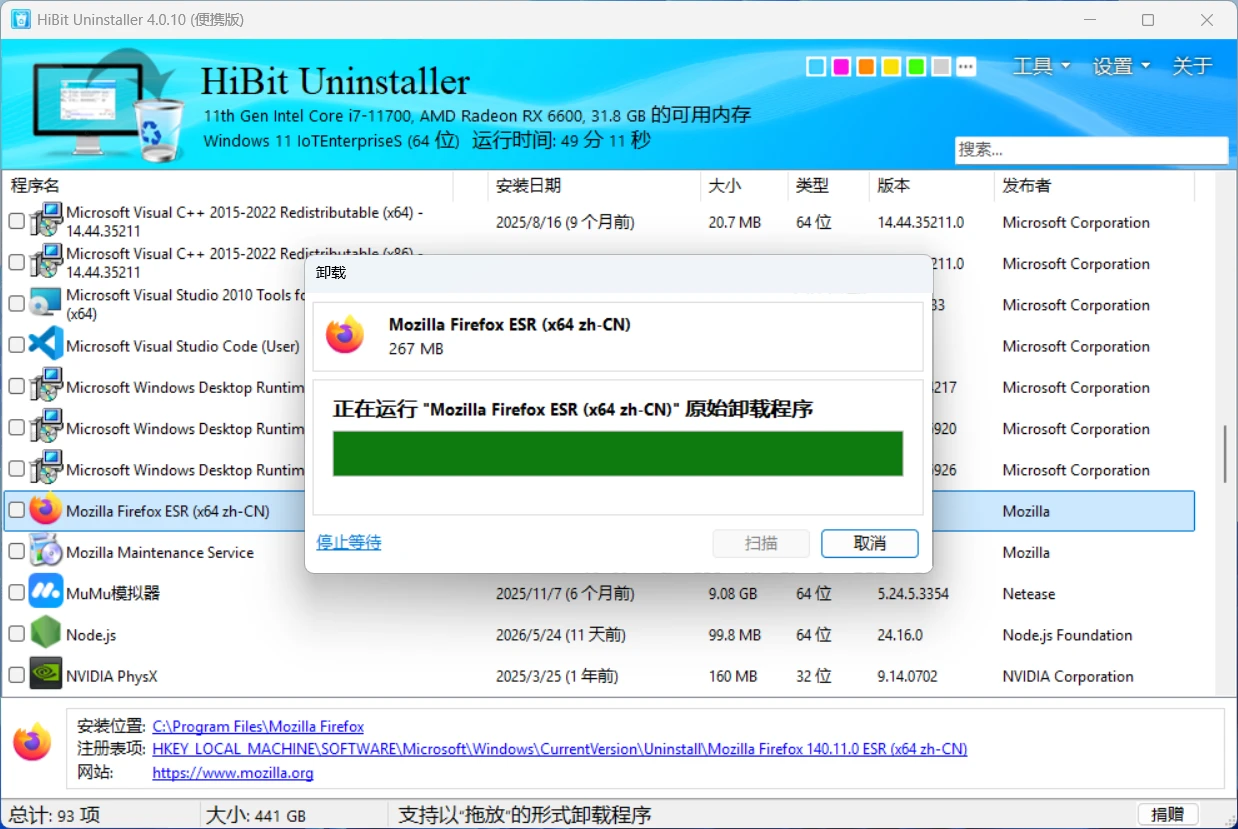Click the 9.08 GB size cell
Screen dimensions: 1238x829
coord(733,594)
